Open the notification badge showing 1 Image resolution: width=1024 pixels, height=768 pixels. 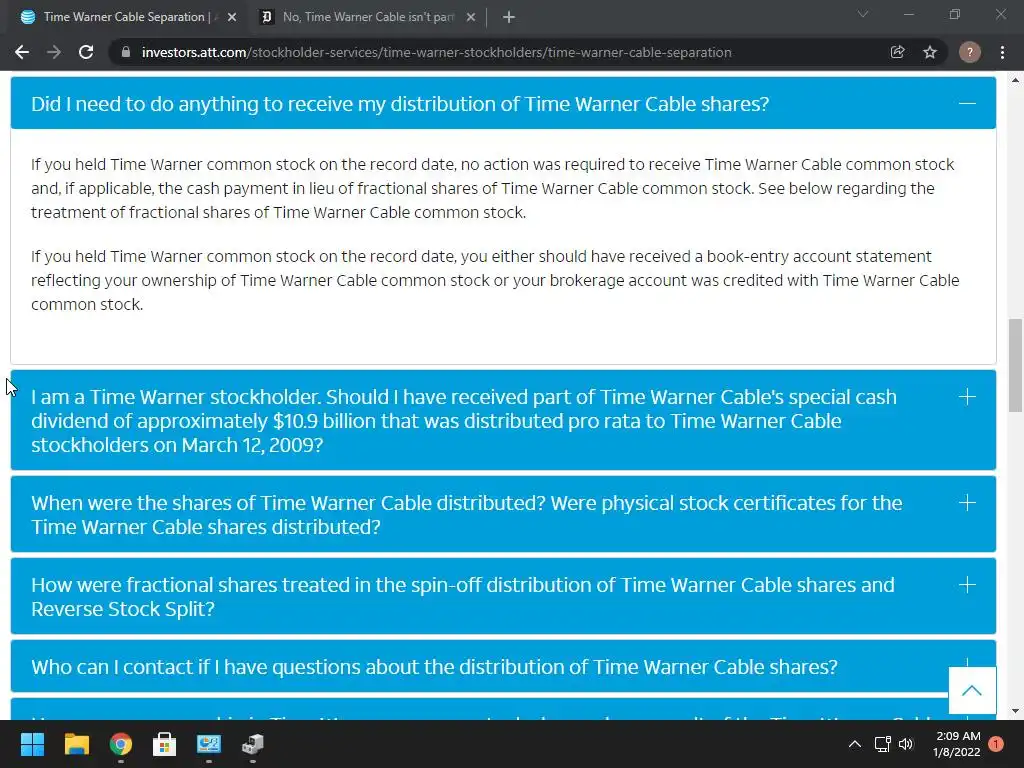[x=996, y=744]
